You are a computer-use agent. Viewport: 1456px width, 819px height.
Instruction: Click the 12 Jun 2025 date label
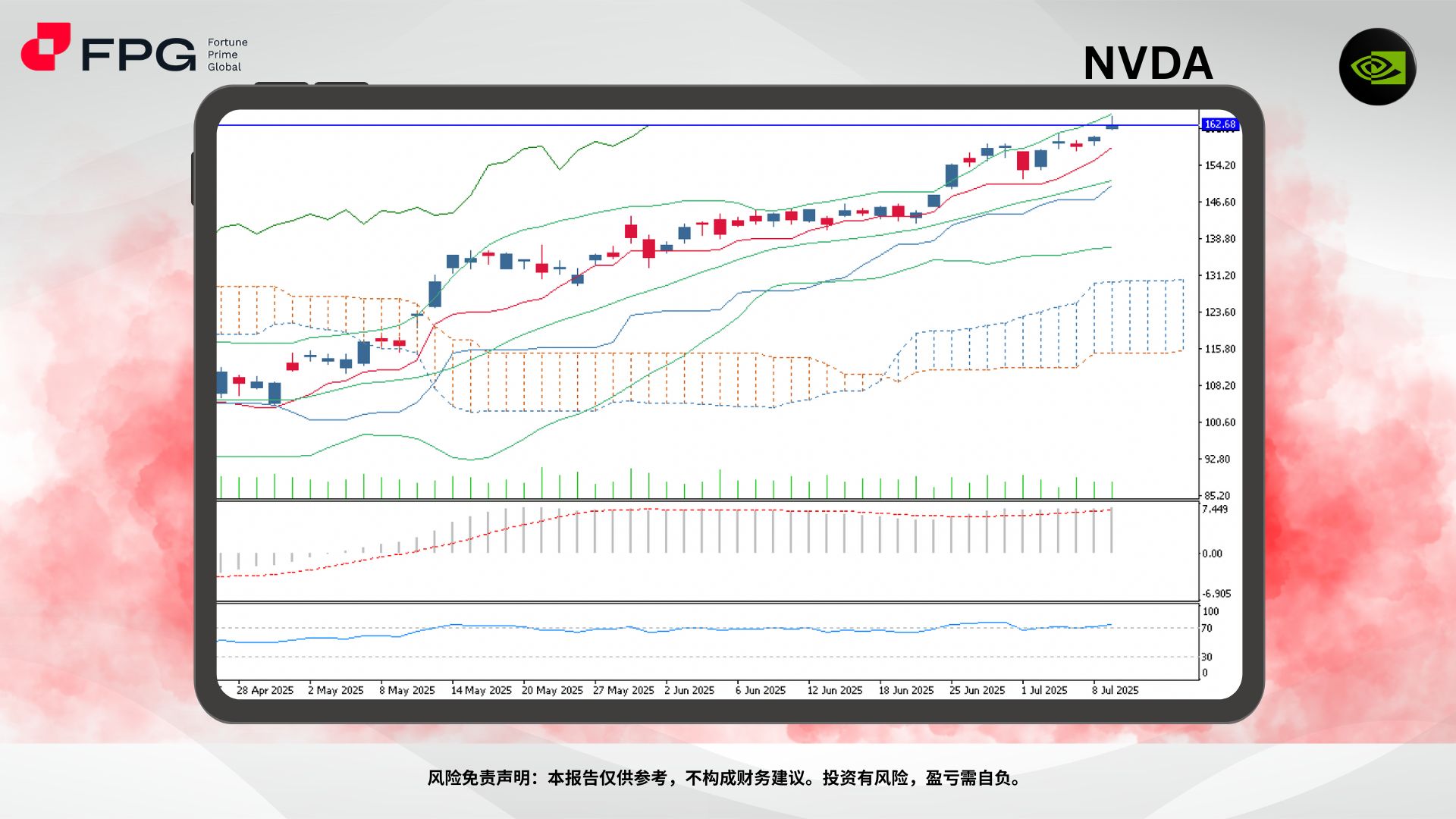[x=835, y=691]
